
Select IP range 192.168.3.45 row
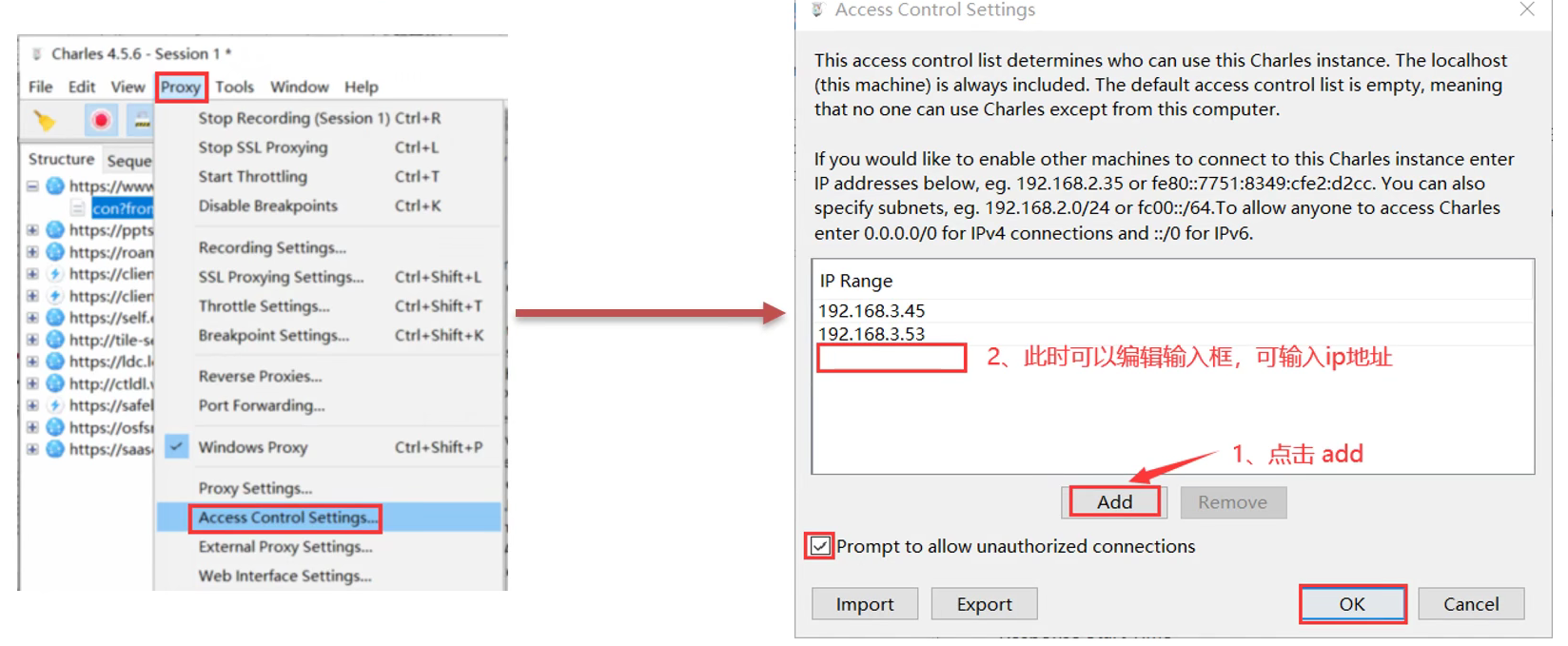pyautogui.click(x=1173, y=311)
